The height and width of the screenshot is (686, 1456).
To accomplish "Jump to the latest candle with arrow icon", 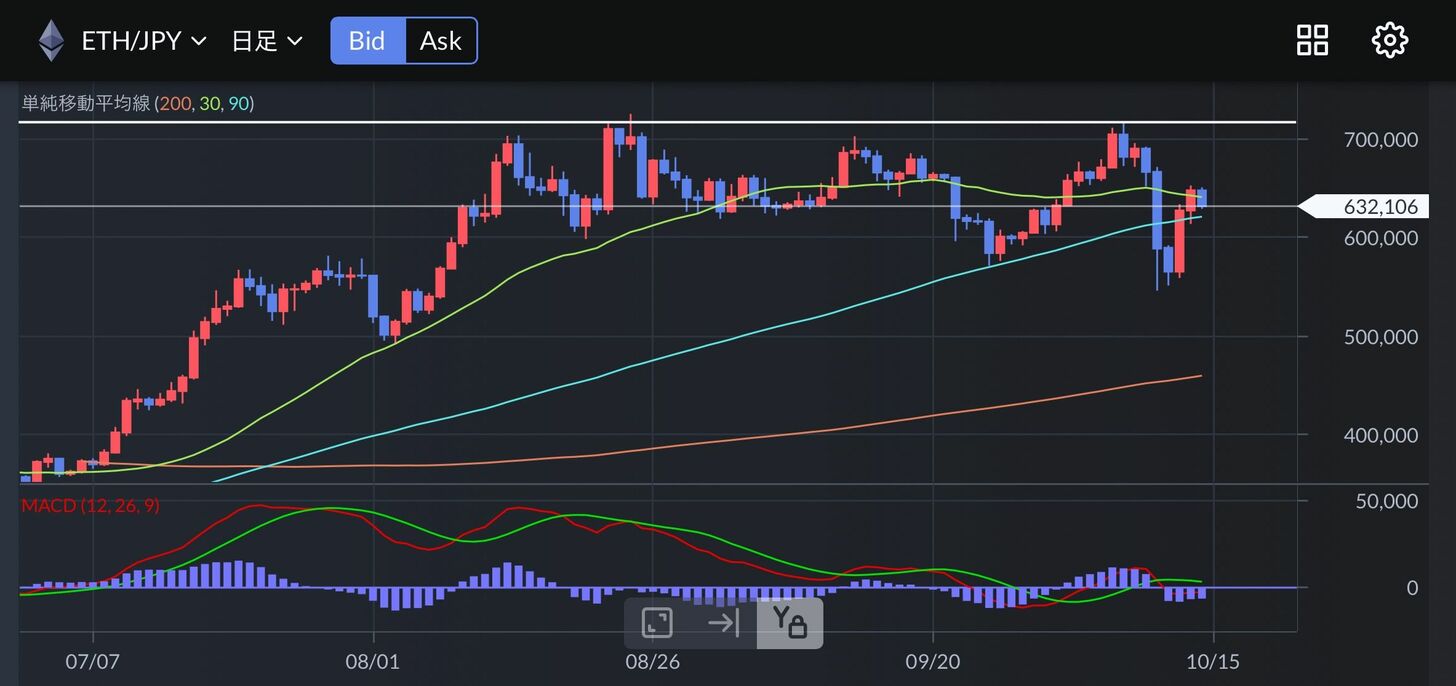I will coord(723,623).
